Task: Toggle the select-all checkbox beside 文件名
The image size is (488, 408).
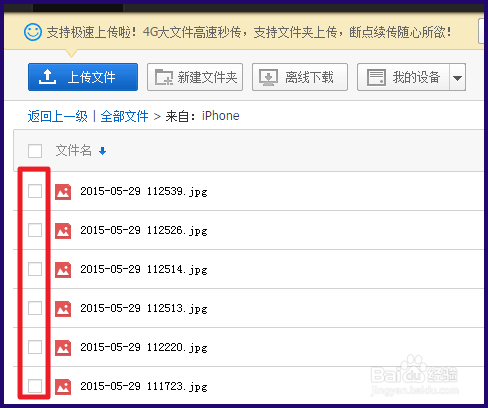Action: 35,151
